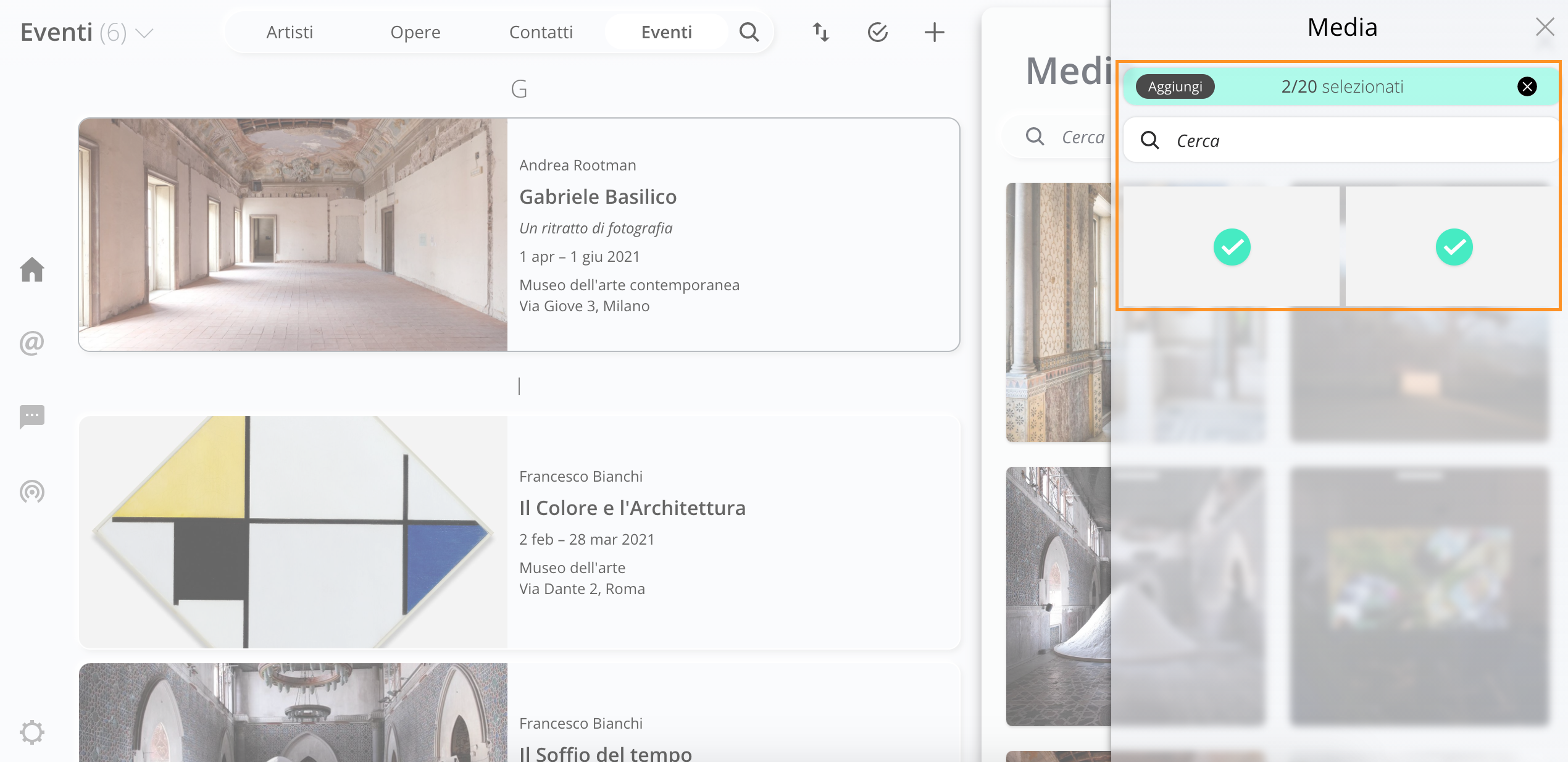Screen dimensions: 1568x762
Task: Toggle the select-mode checkmark circle icon
Action: (x=877, y=32)
